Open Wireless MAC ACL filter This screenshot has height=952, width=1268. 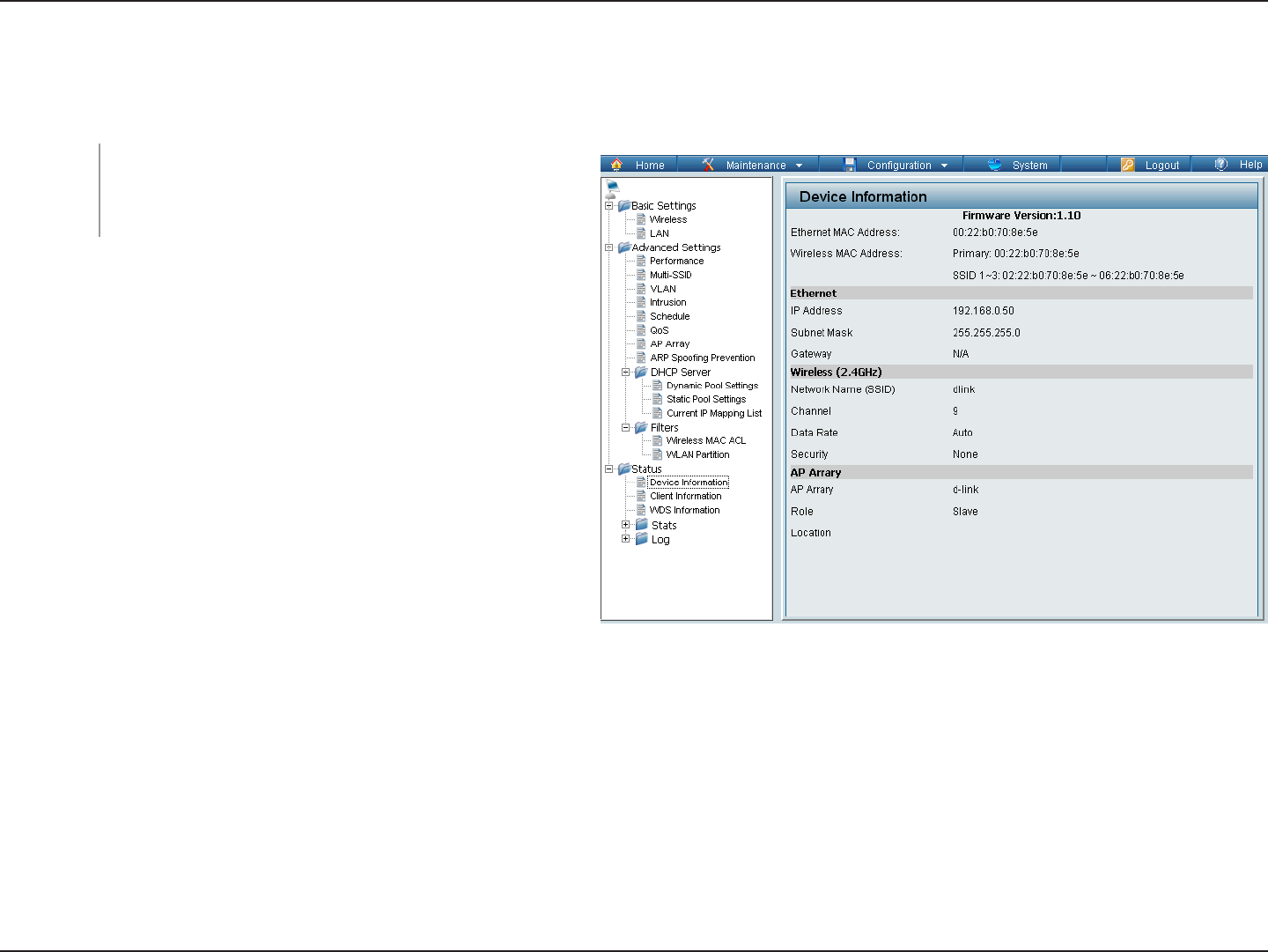click(x=706, y=440)
